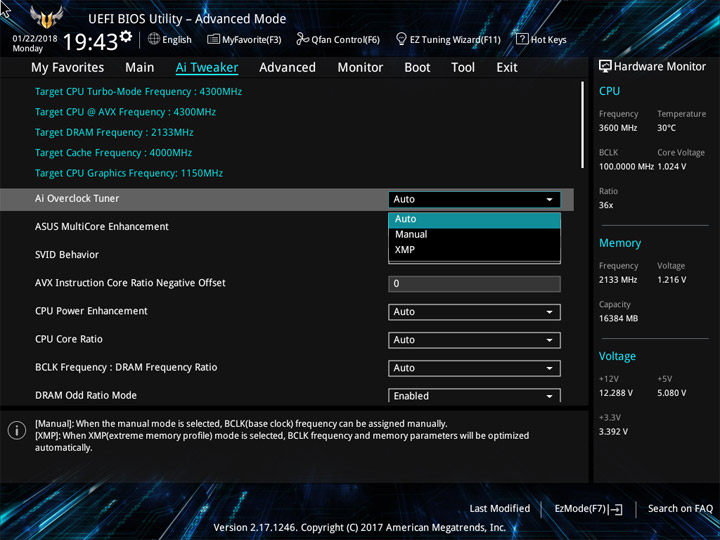
Task: Open the Boot tab
Action: pos(417,68)
